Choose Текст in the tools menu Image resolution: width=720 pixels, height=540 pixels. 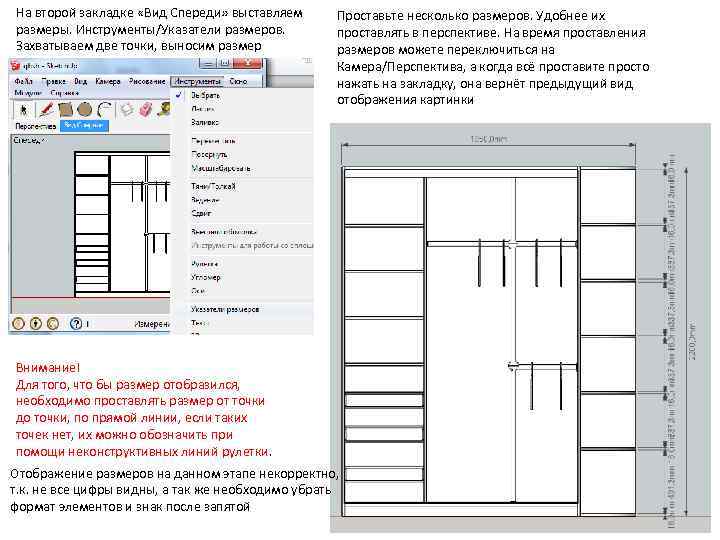point(200,323)
